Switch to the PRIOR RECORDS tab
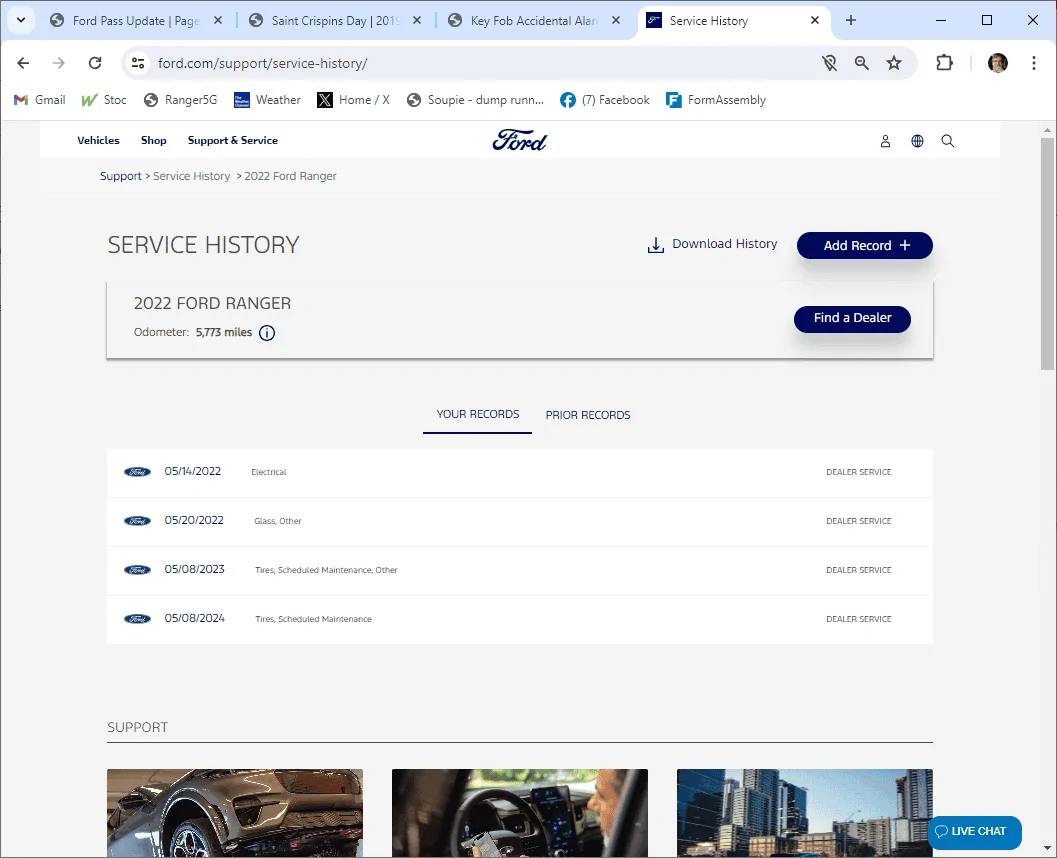The image size is (1057, 858). [588, 415]
